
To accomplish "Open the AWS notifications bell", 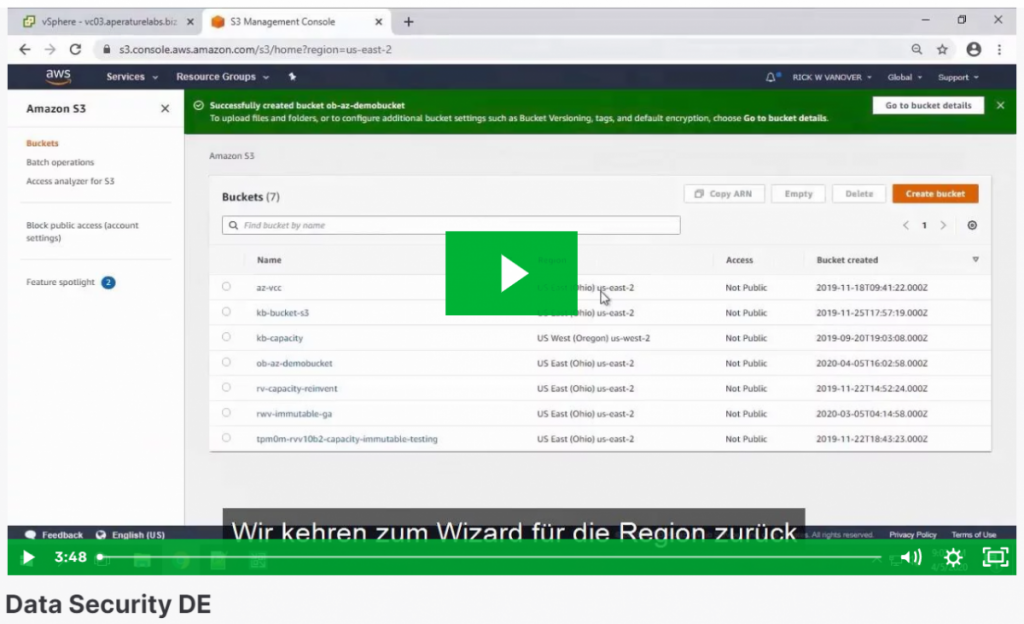I will click(771, 77).
